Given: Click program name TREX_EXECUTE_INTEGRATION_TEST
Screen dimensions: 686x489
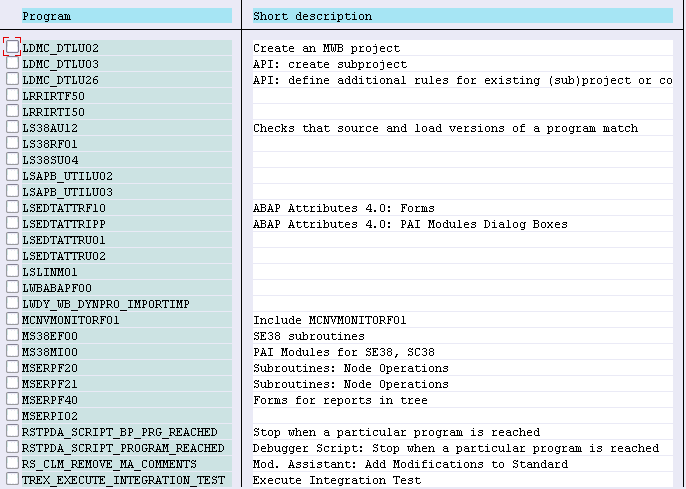Looking at the screenshot, I should tap(123, 480).
